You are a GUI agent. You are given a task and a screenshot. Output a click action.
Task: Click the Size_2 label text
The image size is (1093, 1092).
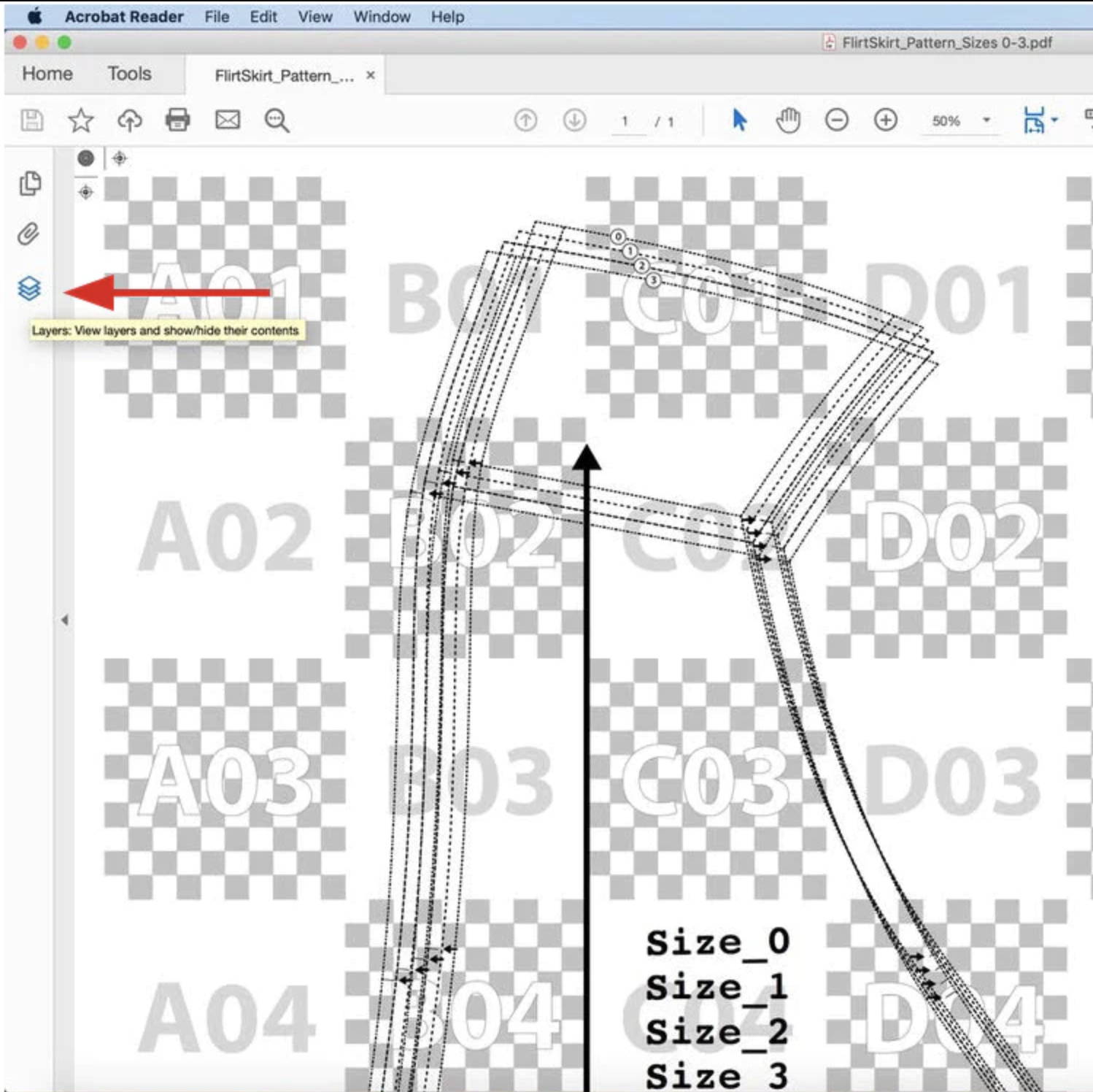click(x=717, y=1031)
